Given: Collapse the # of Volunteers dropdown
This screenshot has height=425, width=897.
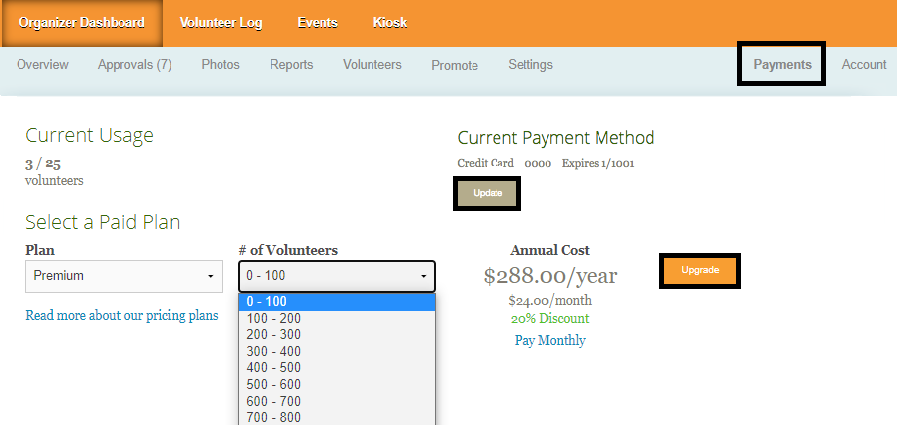Looking at the screenshot, I should (337, 276).
